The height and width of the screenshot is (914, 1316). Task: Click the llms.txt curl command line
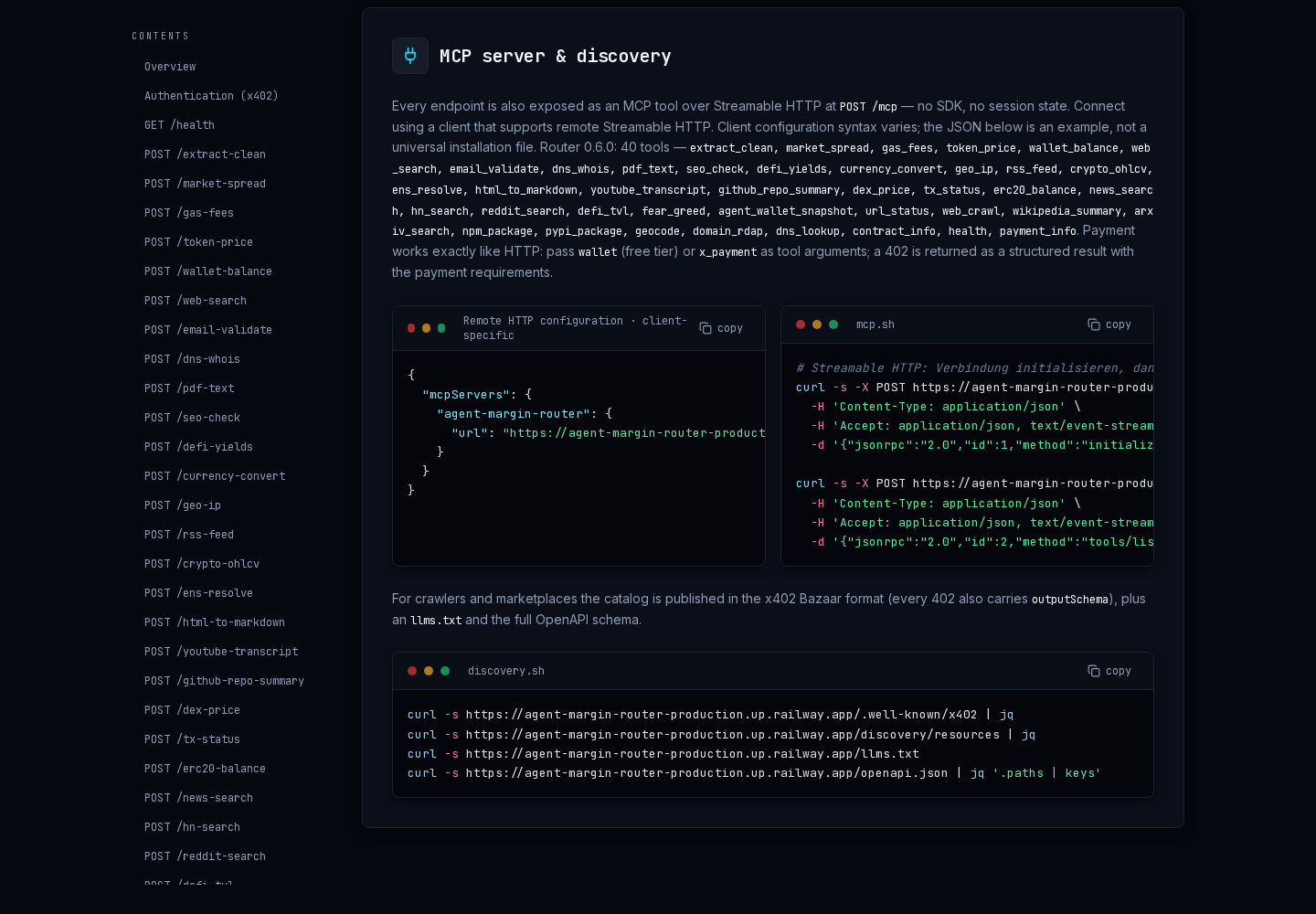[x=663, y=754]
